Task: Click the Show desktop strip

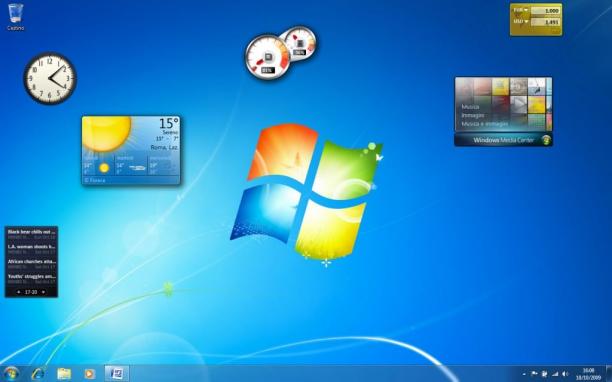Action: coord(608,374)
